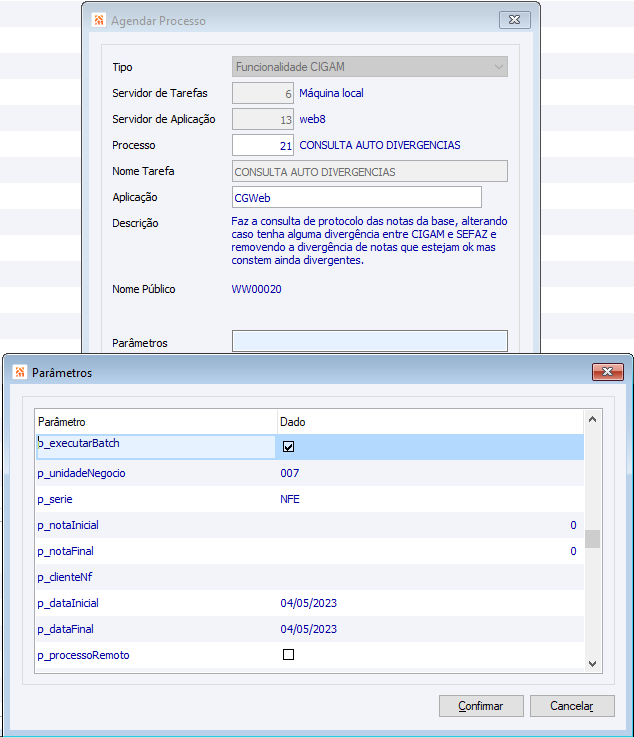Close the Agendar Processo window

tap(515, 20)
